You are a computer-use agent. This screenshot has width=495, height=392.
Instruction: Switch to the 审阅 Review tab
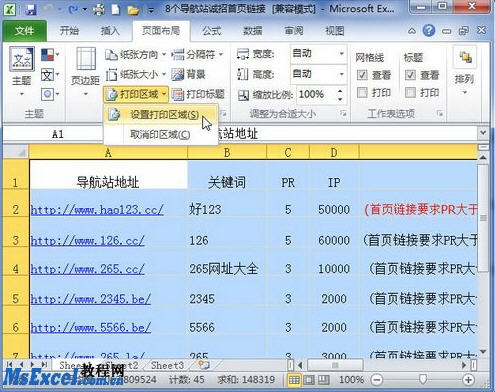[294, 31]
